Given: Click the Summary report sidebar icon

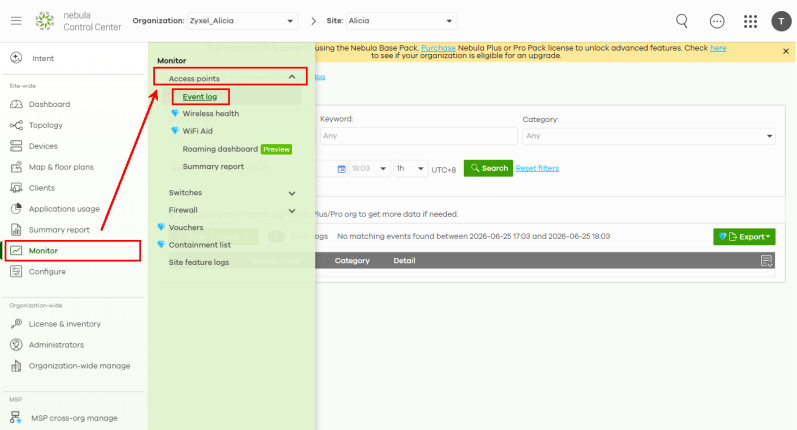Looking at the screenshot, I should tap(16, 229).
